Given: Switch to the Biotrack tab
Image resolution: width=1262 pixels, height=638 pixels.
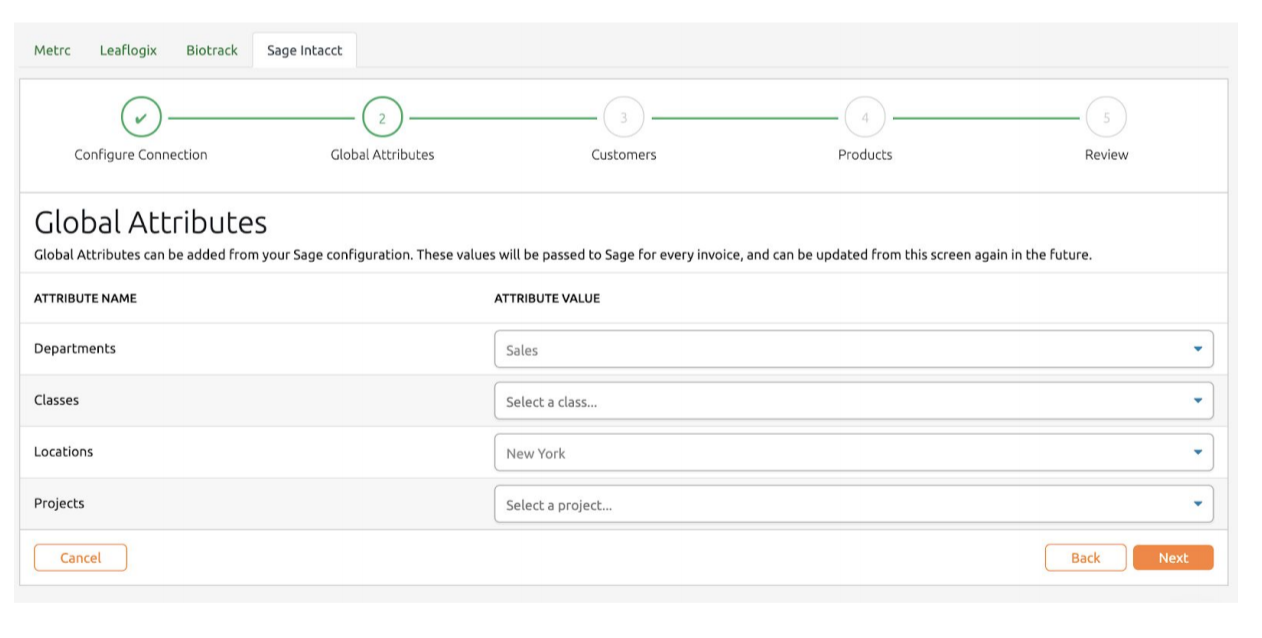Looking at the screenshot, I should tap(212, 50).
